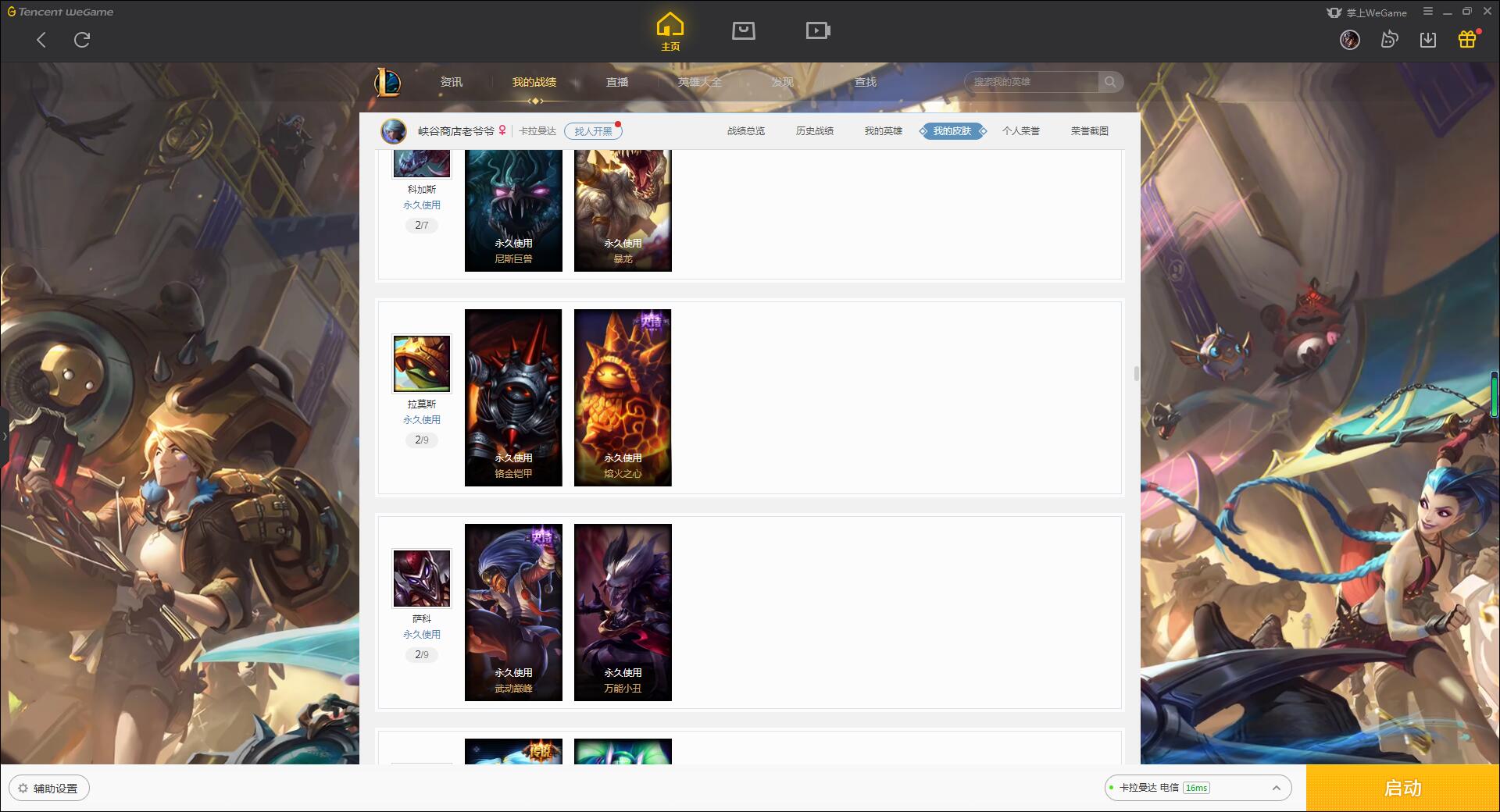Switch to 查找 search tab
Screen dimensions: 1500x812
pyautogui.click(x=866, y=82)
